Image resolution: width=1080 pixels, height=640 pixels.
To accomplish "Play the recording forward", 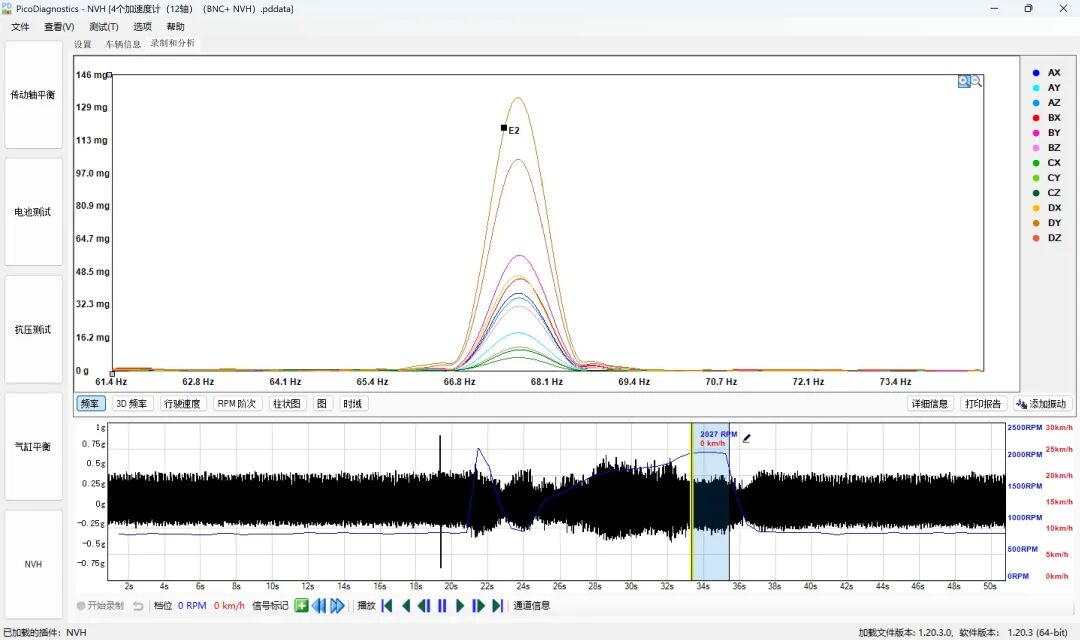I will click(x=460, y=606).
